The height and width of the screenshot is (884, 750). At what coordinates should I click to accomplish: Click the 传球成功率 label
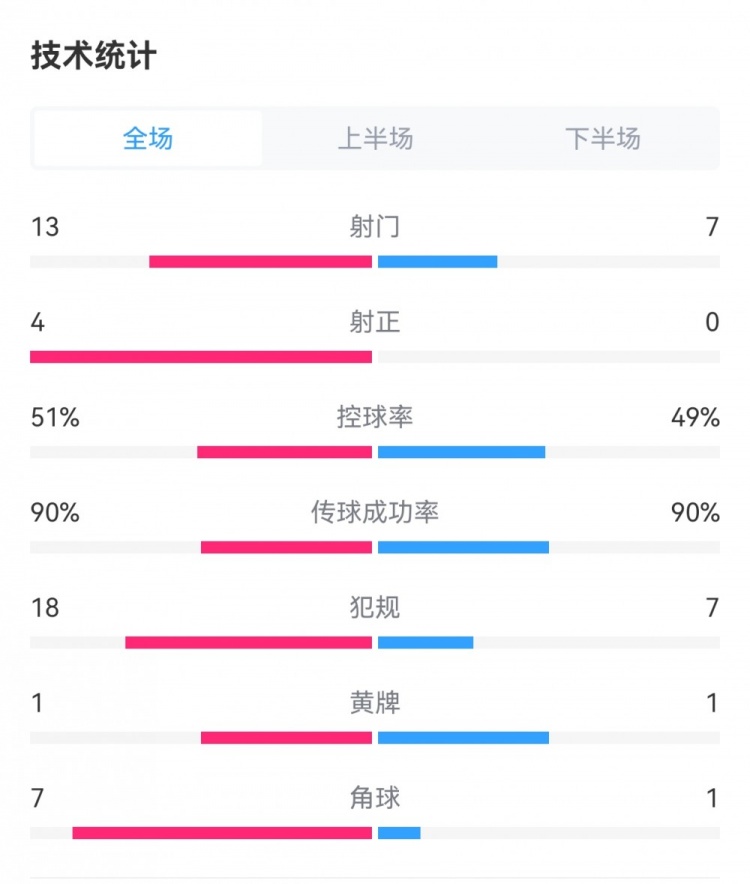coord(375,512)
